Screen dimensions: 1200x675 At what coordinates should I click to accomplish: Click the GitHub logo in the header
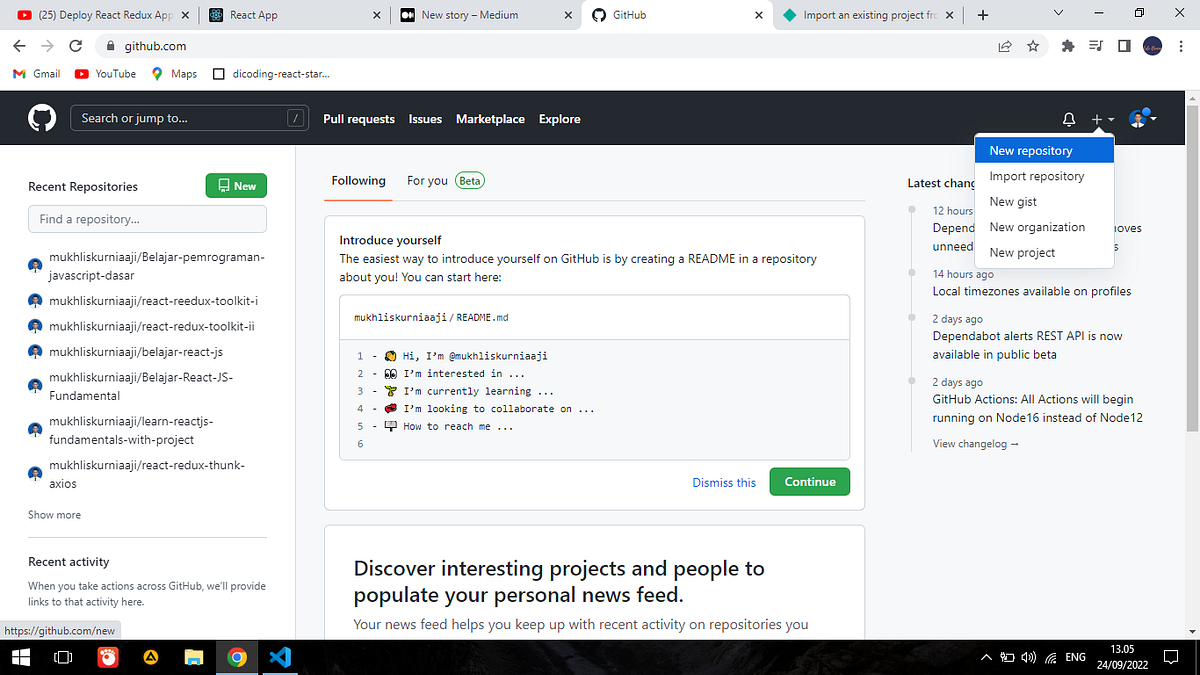click(x=41, y=117)
